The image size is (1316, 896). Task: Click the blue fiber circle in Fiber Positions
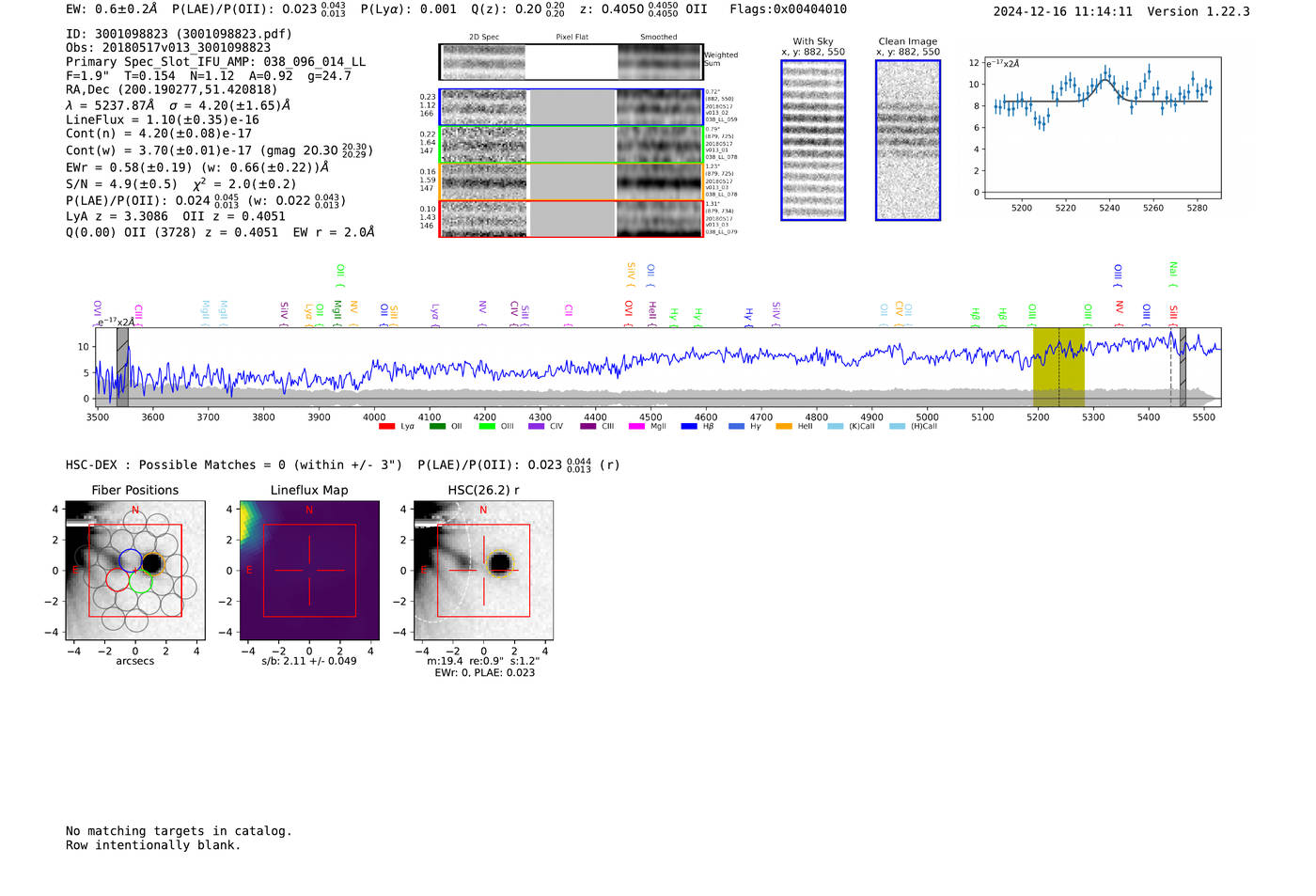coord(130,560)
